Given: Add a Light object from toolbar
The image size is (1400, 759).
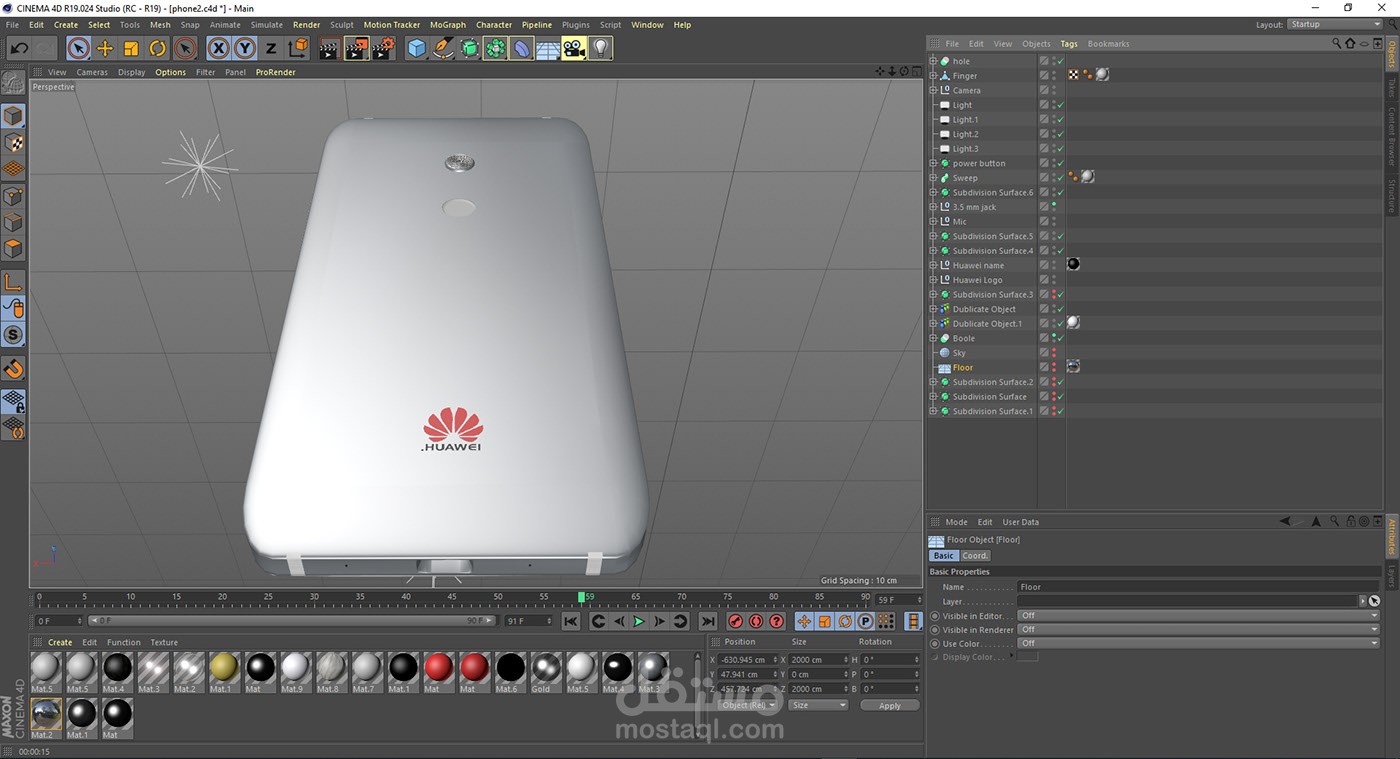Looking at the screenshot, I should coord(600,48).
